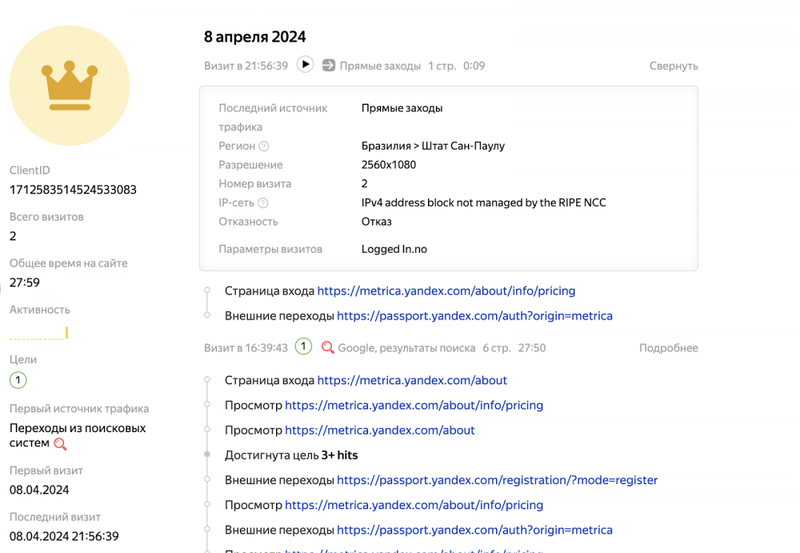
Task: Click the question mark icon next to Регион
Action: coord(264,146)
